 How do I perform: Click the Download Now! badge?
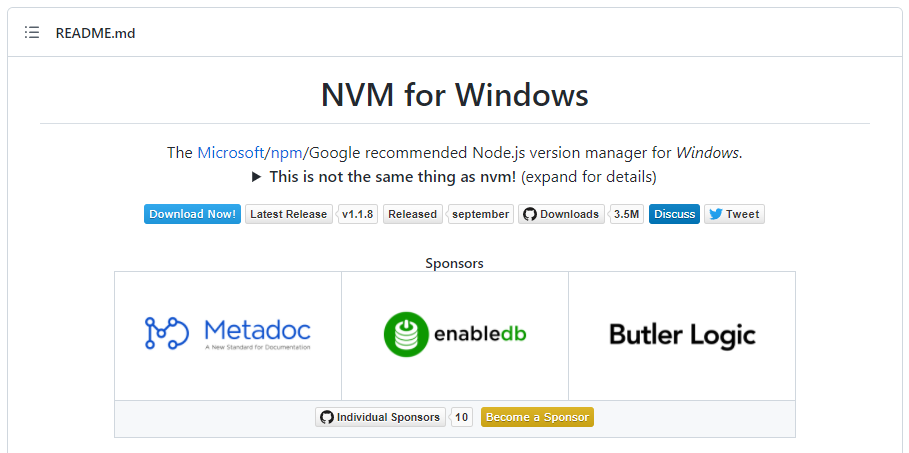tap(192, 214)
